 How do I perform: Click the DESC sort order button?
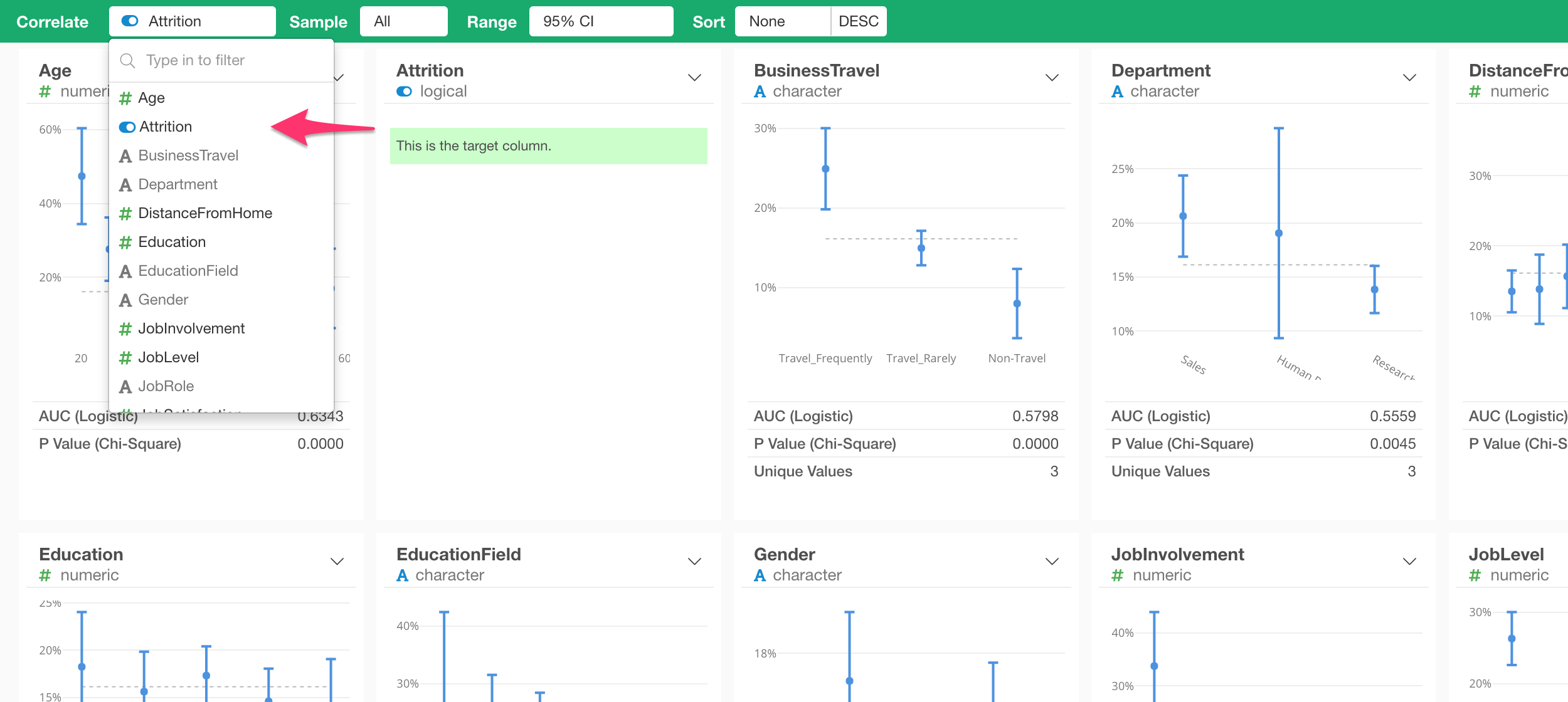(859, 21)
